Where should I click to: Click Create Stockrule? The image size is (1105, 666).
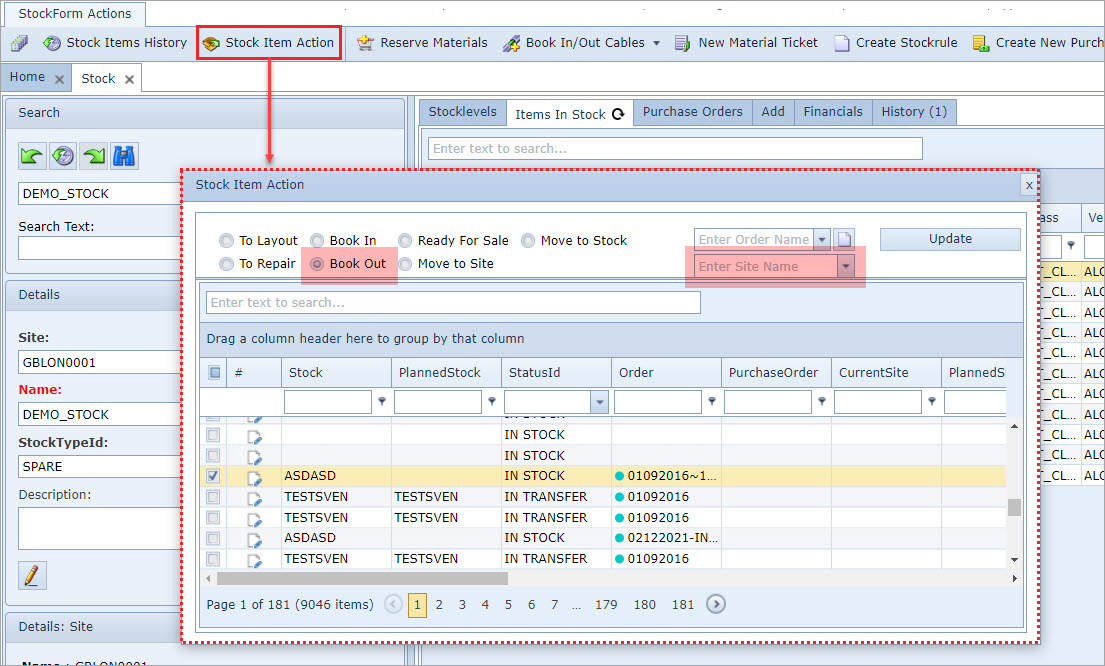pyautogui.click(x=896, y=43)
